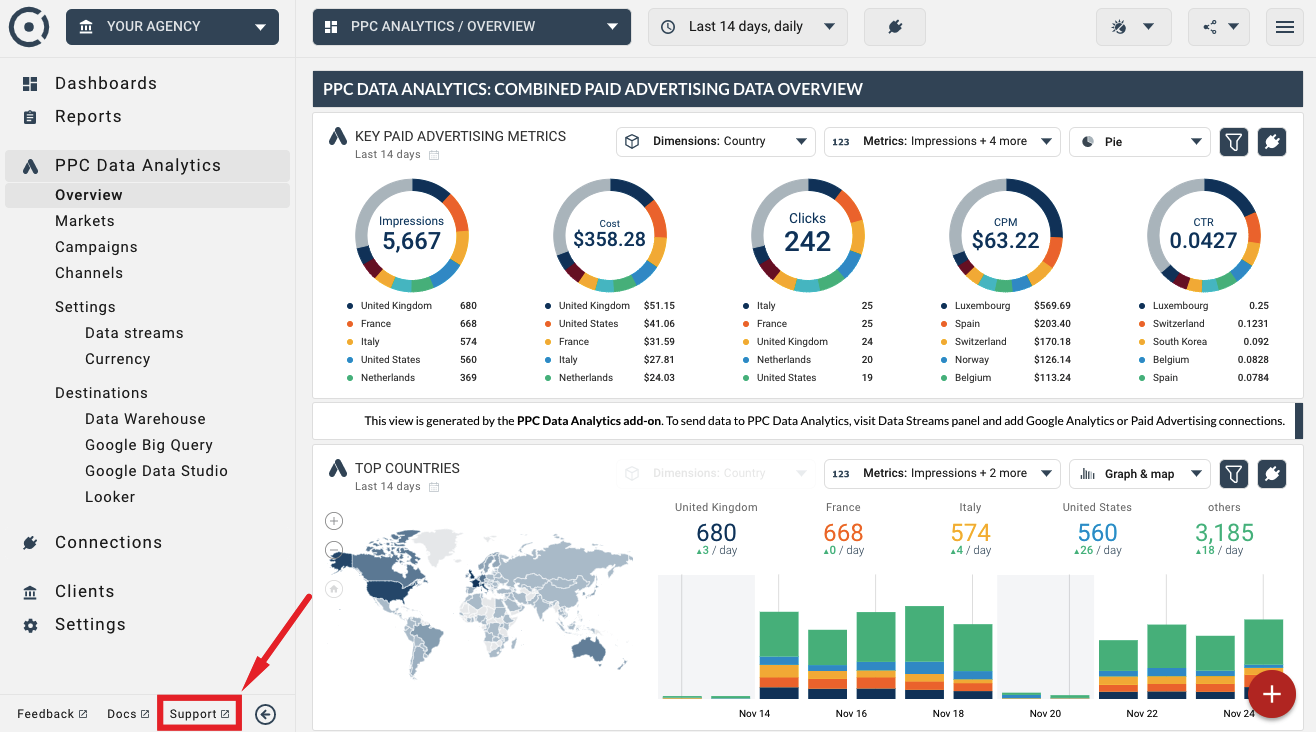
Task: Open Looker destination
Action: tap(110, 497)
